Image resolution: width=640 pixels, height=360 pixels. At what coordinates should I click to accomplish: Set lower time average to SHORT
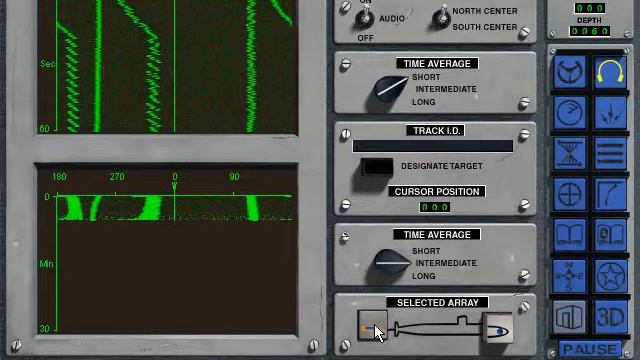click(426, 251)
